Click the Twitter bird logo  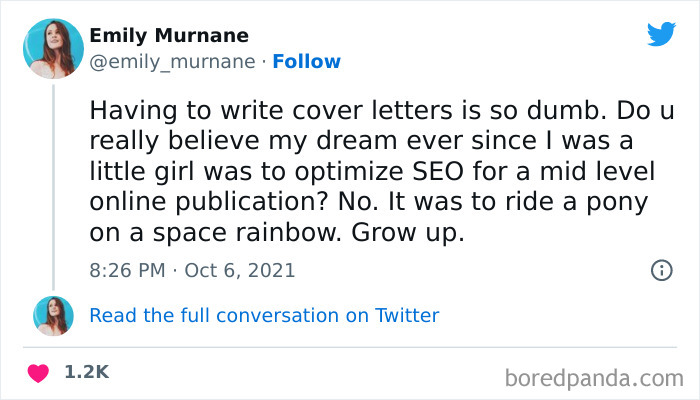(661, 34)
